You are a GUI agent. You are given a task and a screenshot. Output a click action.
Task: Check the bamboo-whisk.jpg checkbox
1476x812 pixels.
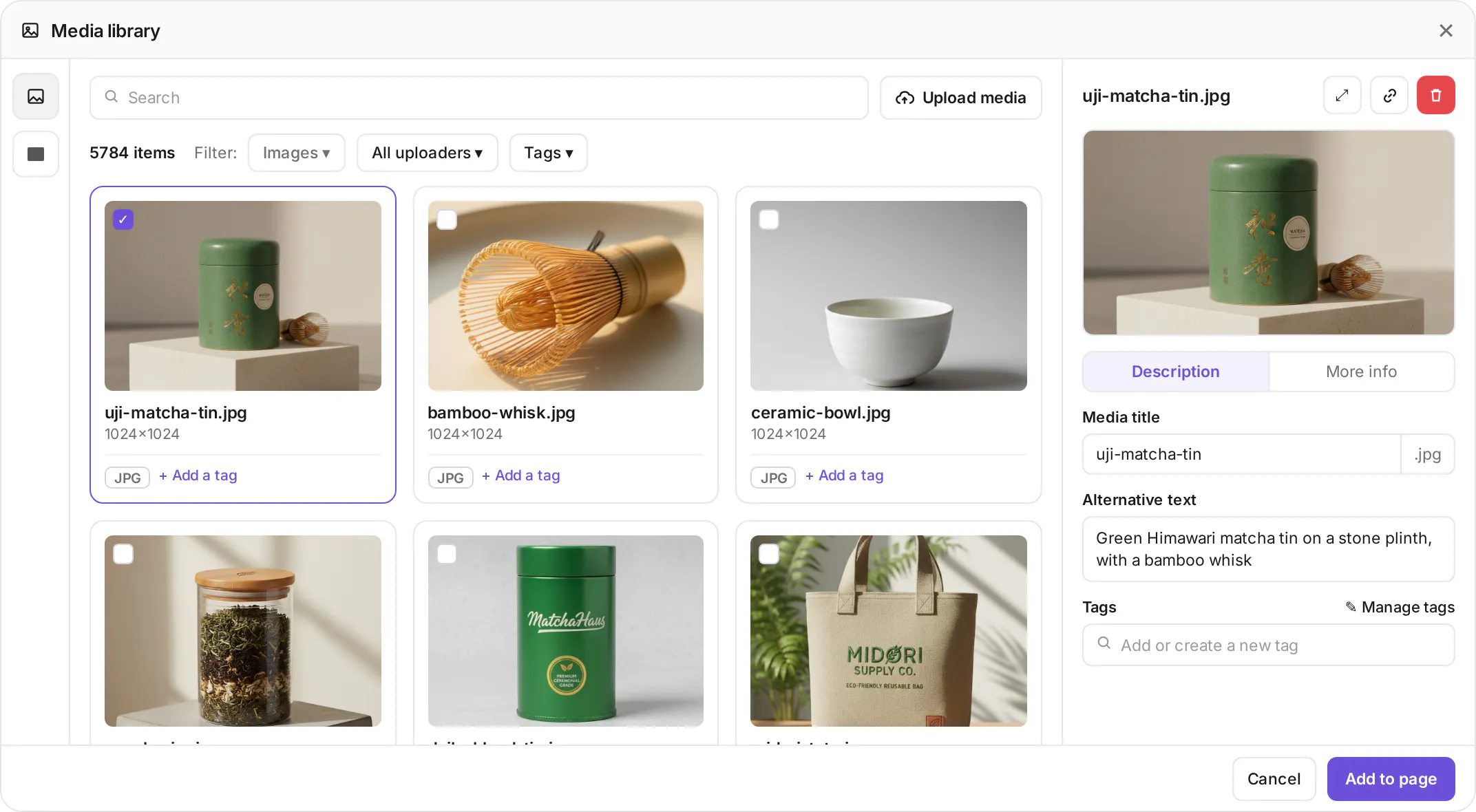point(447,220)
